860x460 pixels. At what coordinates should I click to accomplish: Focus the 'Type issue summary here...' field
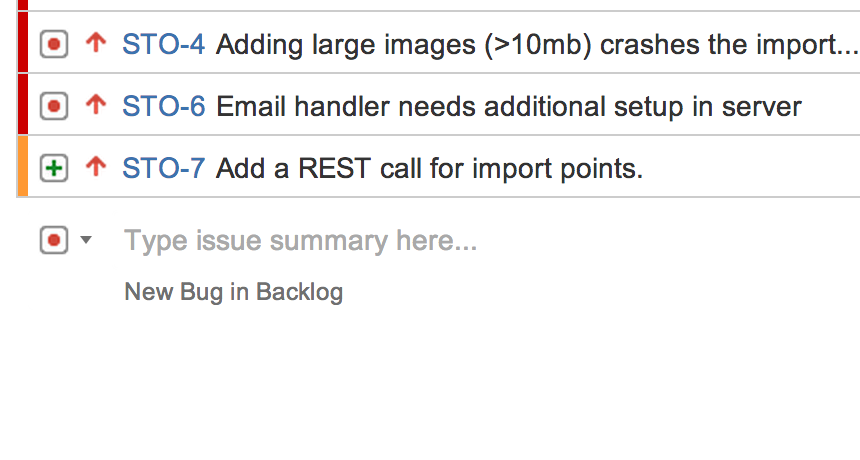click(300, 240)
